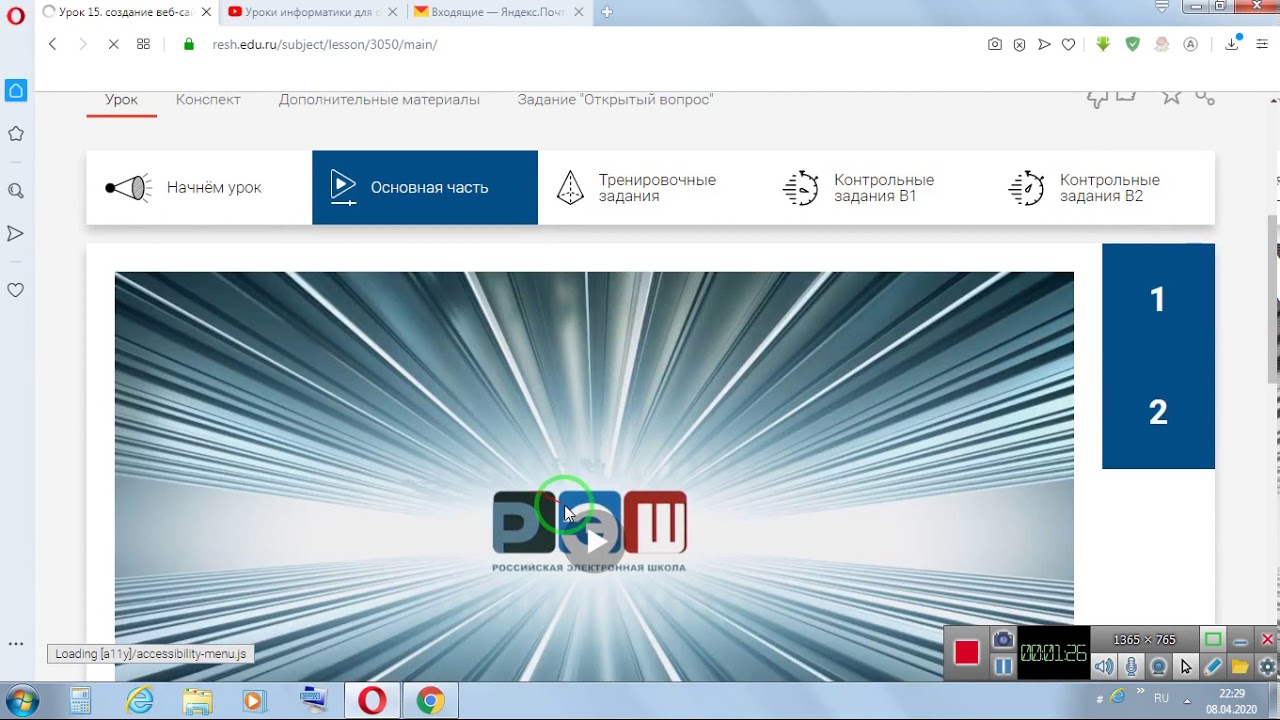Open the taskbar clock showing 22:29
Screen dimensions: 1280x720
(x=1232, y=701)
